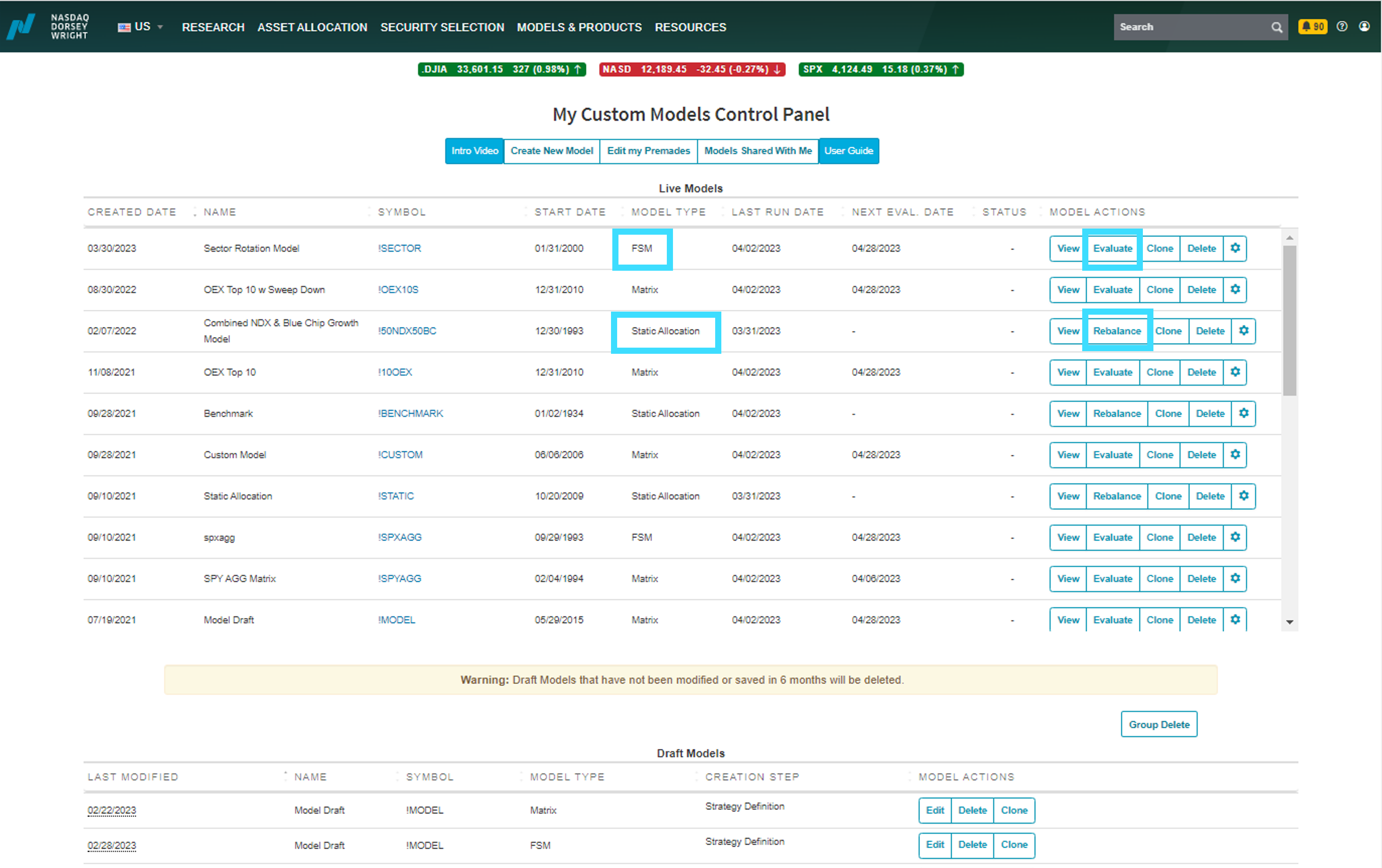The height and width of the screenshot is (868, 1382).
Task: Open the Security Selection menu
Action: [442, 27]
